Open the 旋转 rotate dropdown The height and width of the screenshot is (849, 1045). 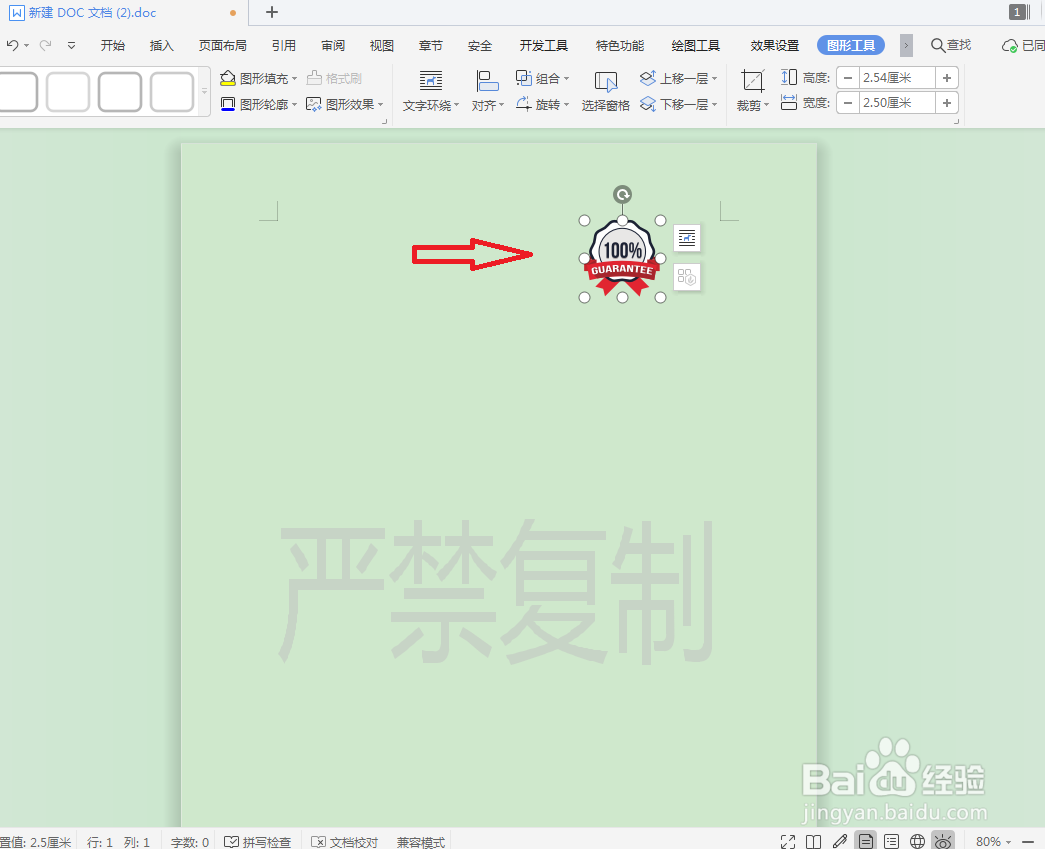tap(542, 105)
